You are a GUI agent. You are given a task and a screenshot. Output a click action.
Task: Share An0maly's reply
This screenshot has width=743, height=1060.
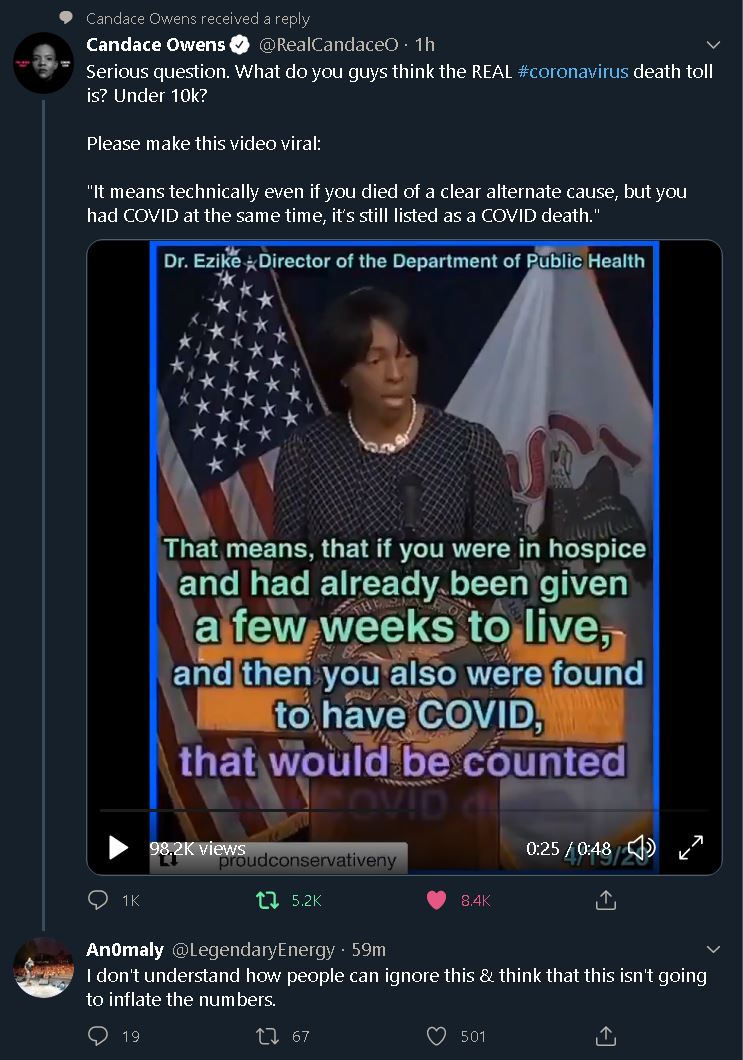[x=606, y=1036]
